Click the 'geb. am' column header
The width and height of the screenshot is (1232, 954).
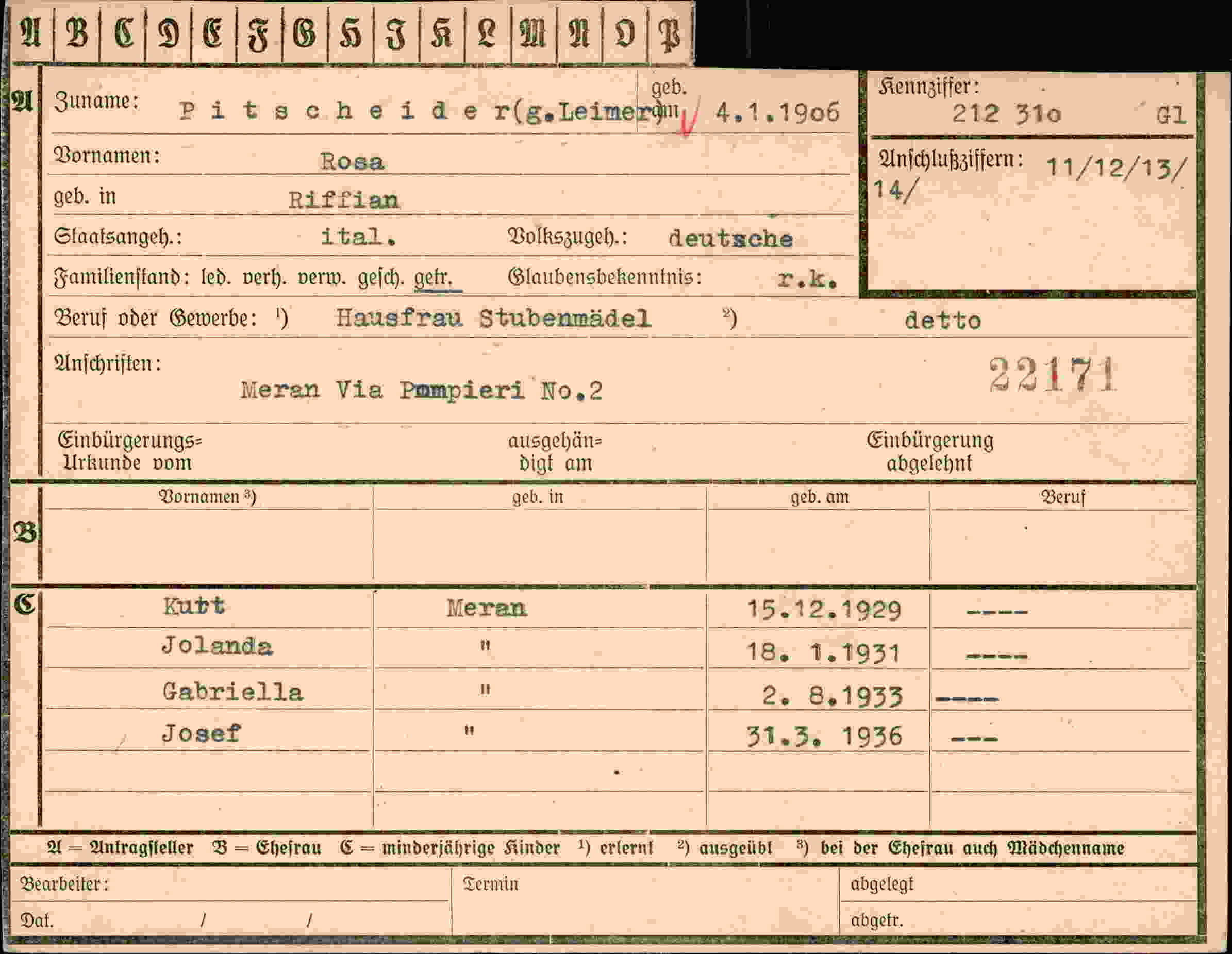(x=819, y=497)
